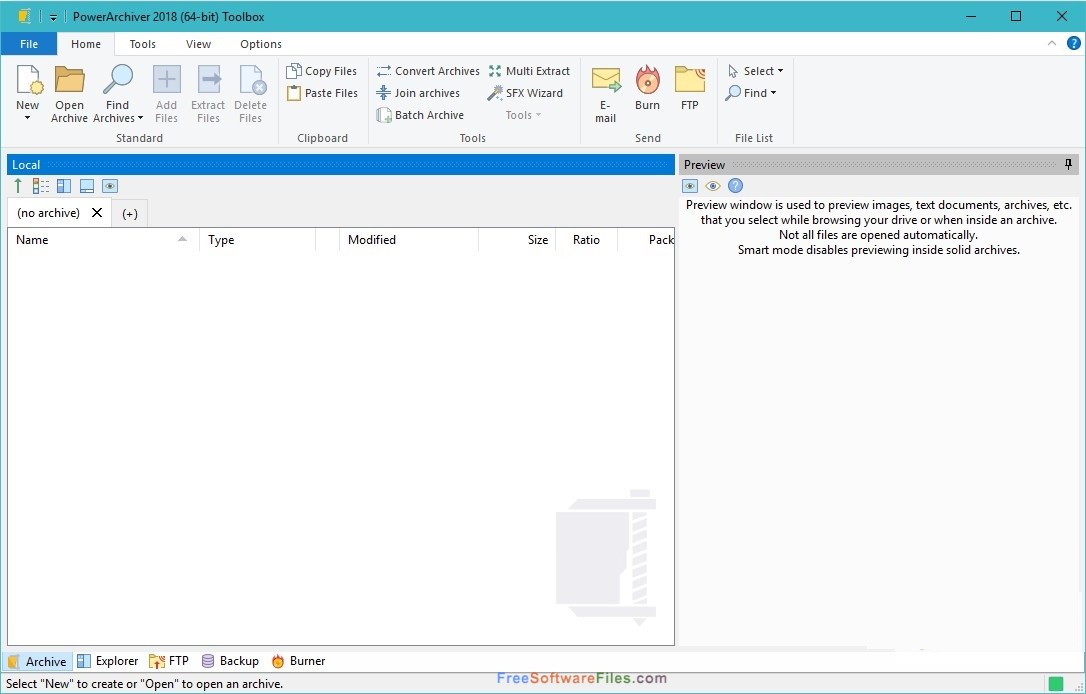Expand the Find dropdown in File List
The width and height of the screenshot is (1086, 694).
(x=751, y=93)
